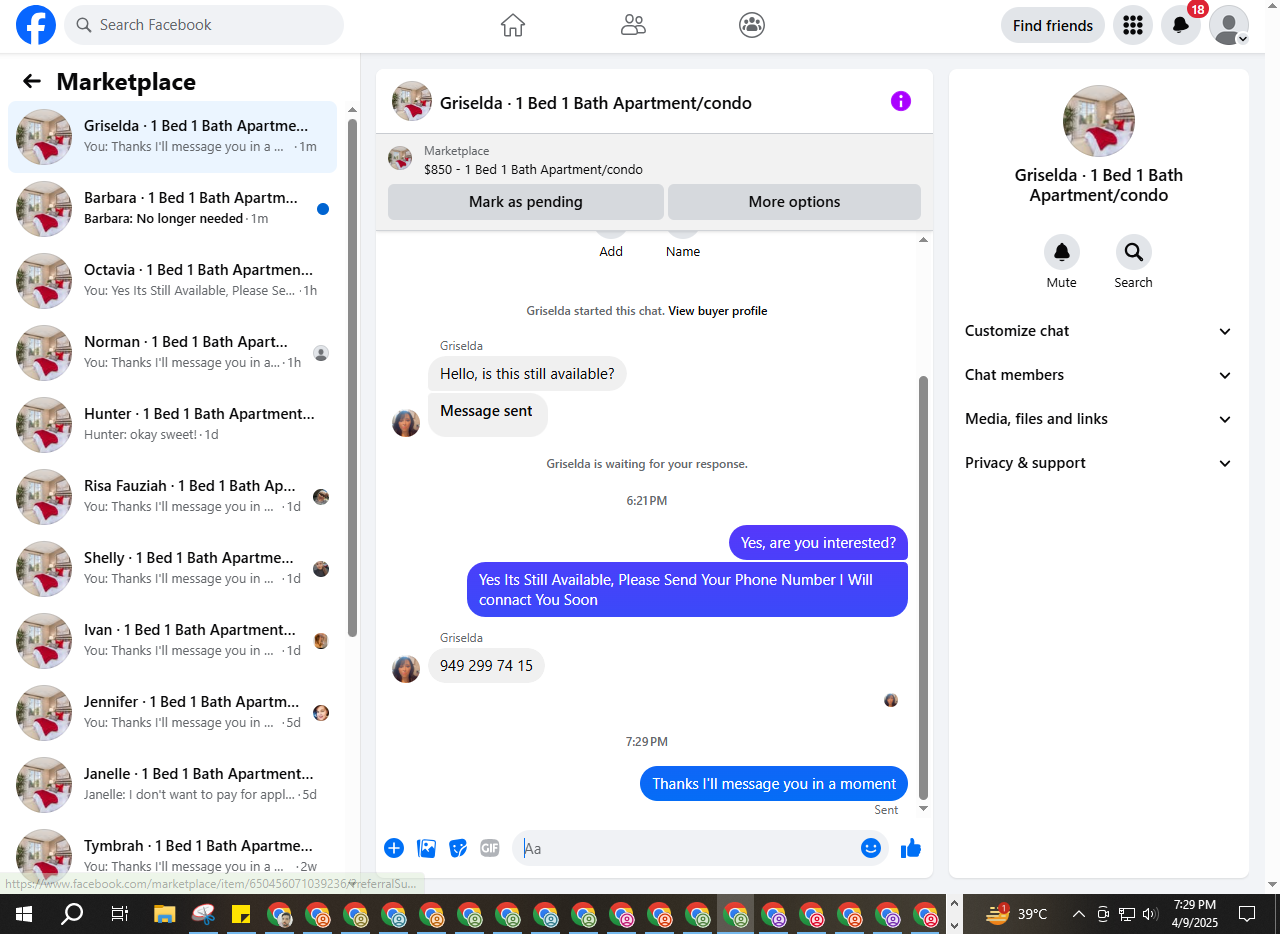
Task: Click the volume icon in system tray
Action: coord(1150,914)
